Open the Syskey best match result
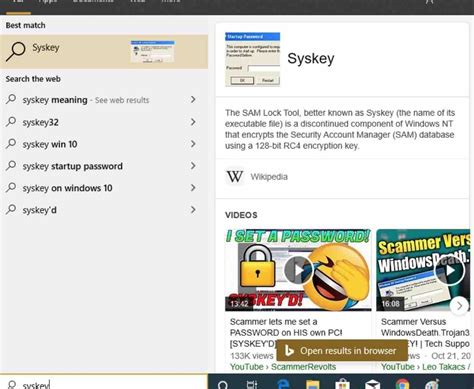The width and height of the screenshot is (474, 389). click(x=104, y=52)
